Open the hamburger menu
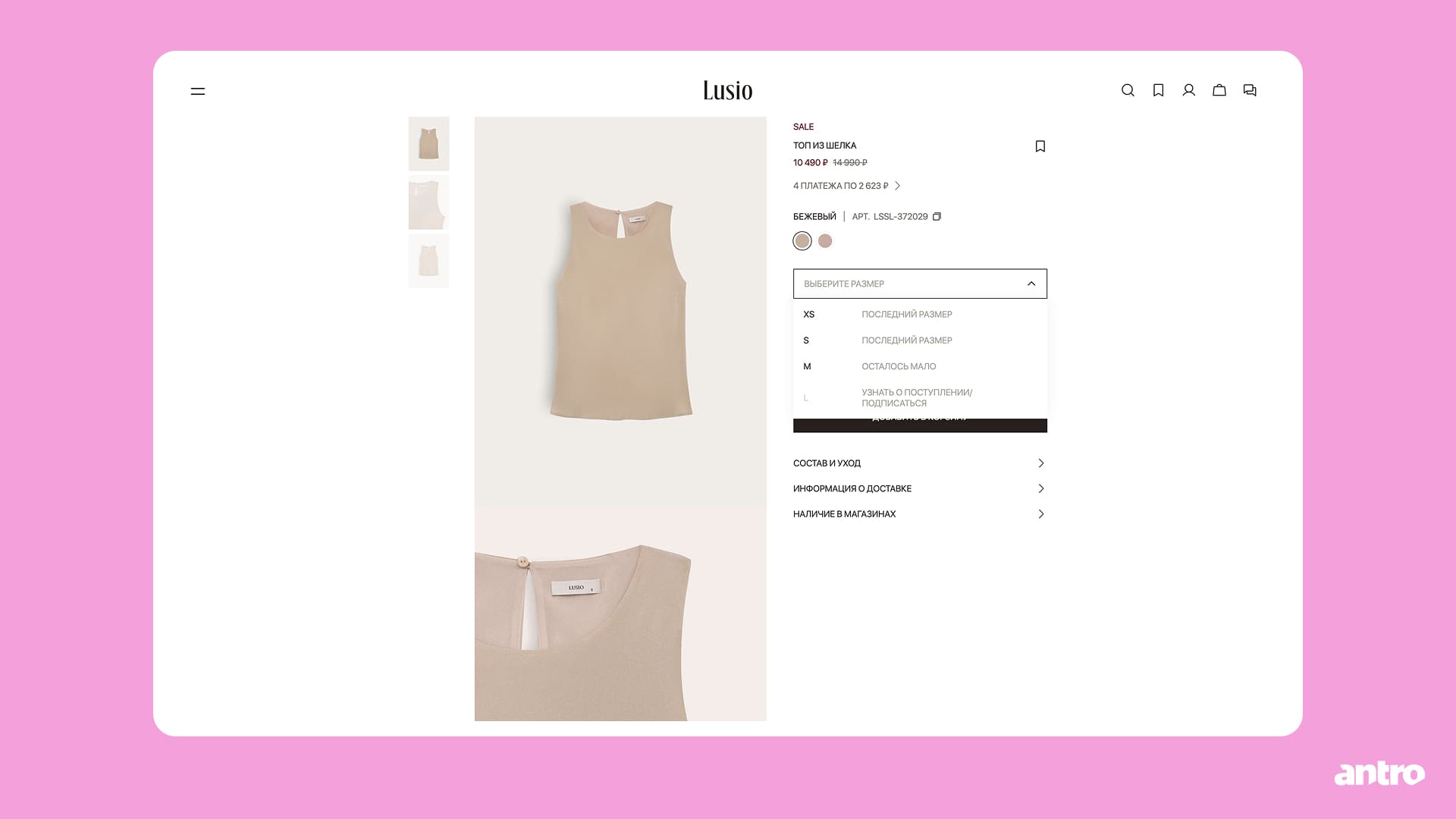The width and height of the screenshot is (1456, 819). pyautogui.click(x=197, y=91)
